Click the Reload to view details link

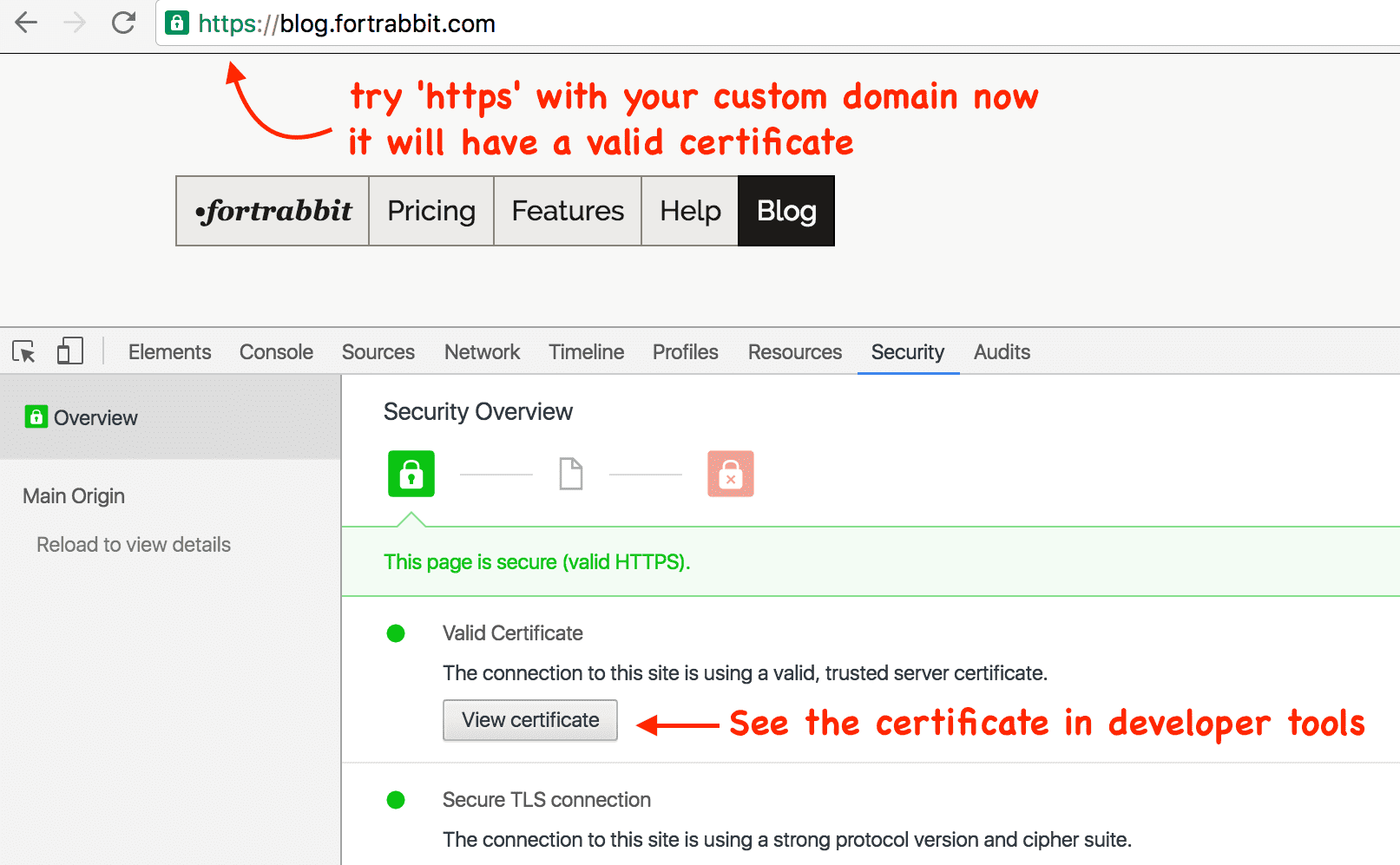133,544
